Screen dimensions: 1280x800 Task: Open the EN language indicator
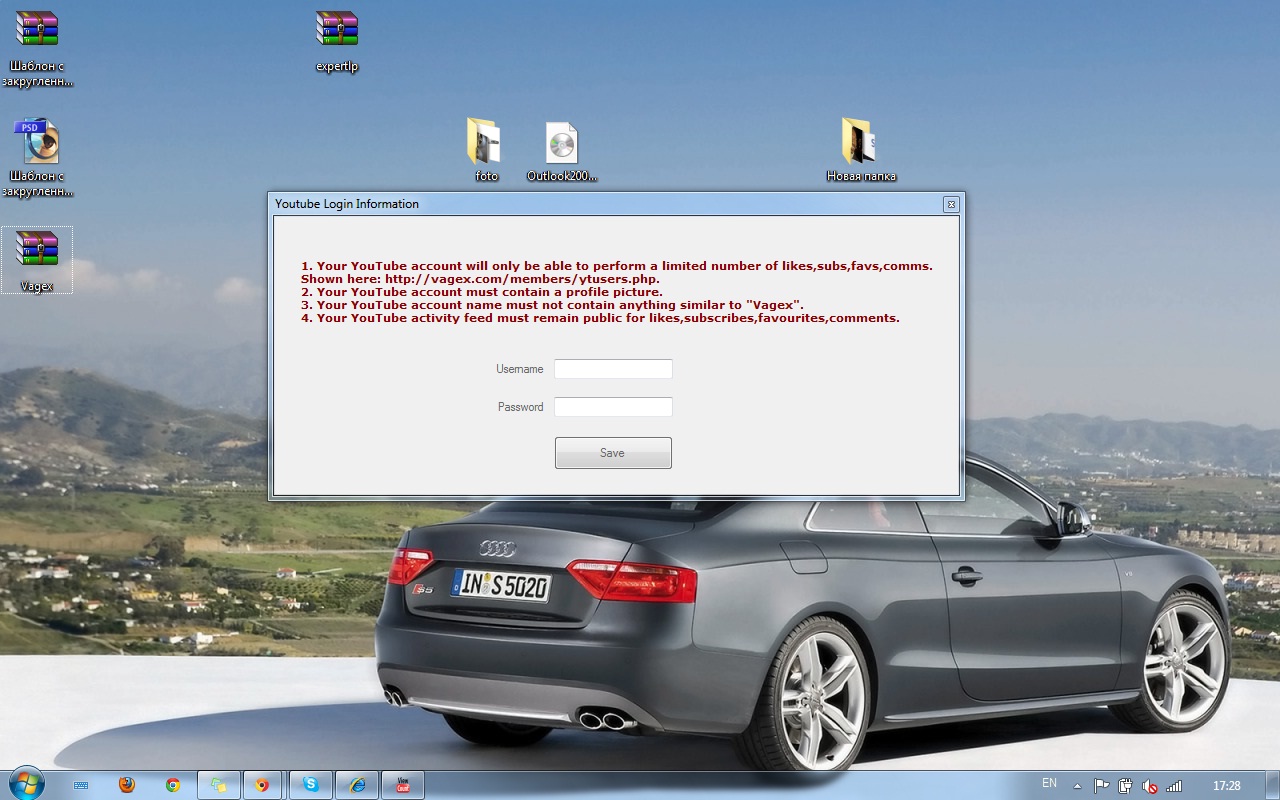coord(1049,783)
